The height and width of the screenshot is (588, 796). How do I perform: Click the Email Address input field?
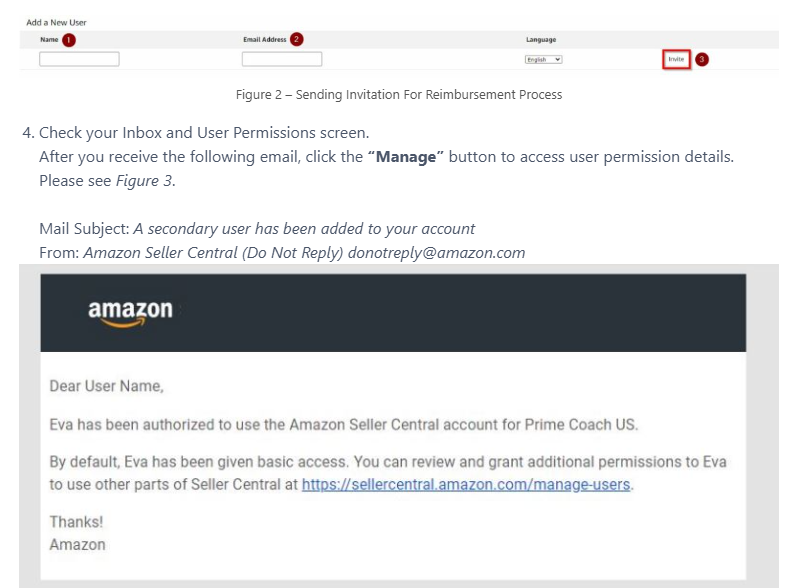tap(282, 60)
